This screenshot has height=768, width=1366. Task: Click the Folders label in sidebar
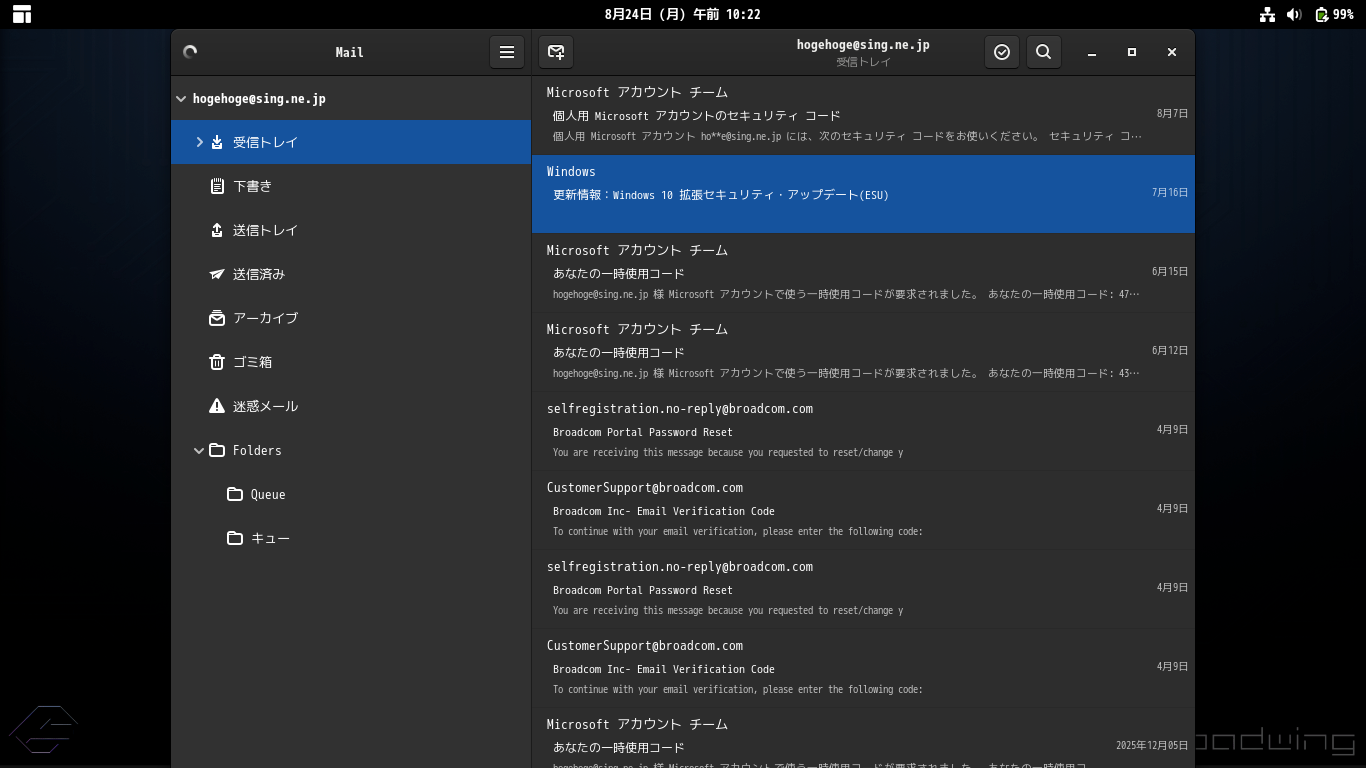coord(257,450)
